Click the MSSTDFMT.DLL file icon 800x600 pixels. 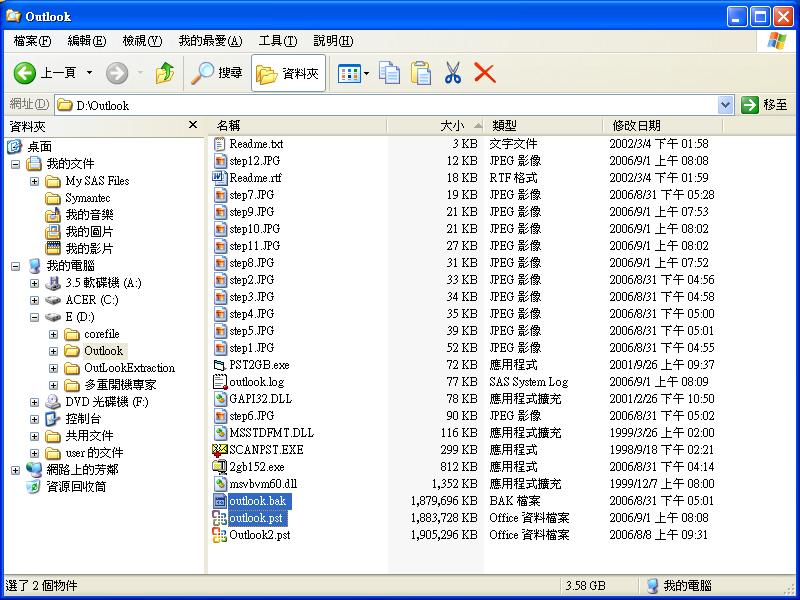tap(220, 433)
